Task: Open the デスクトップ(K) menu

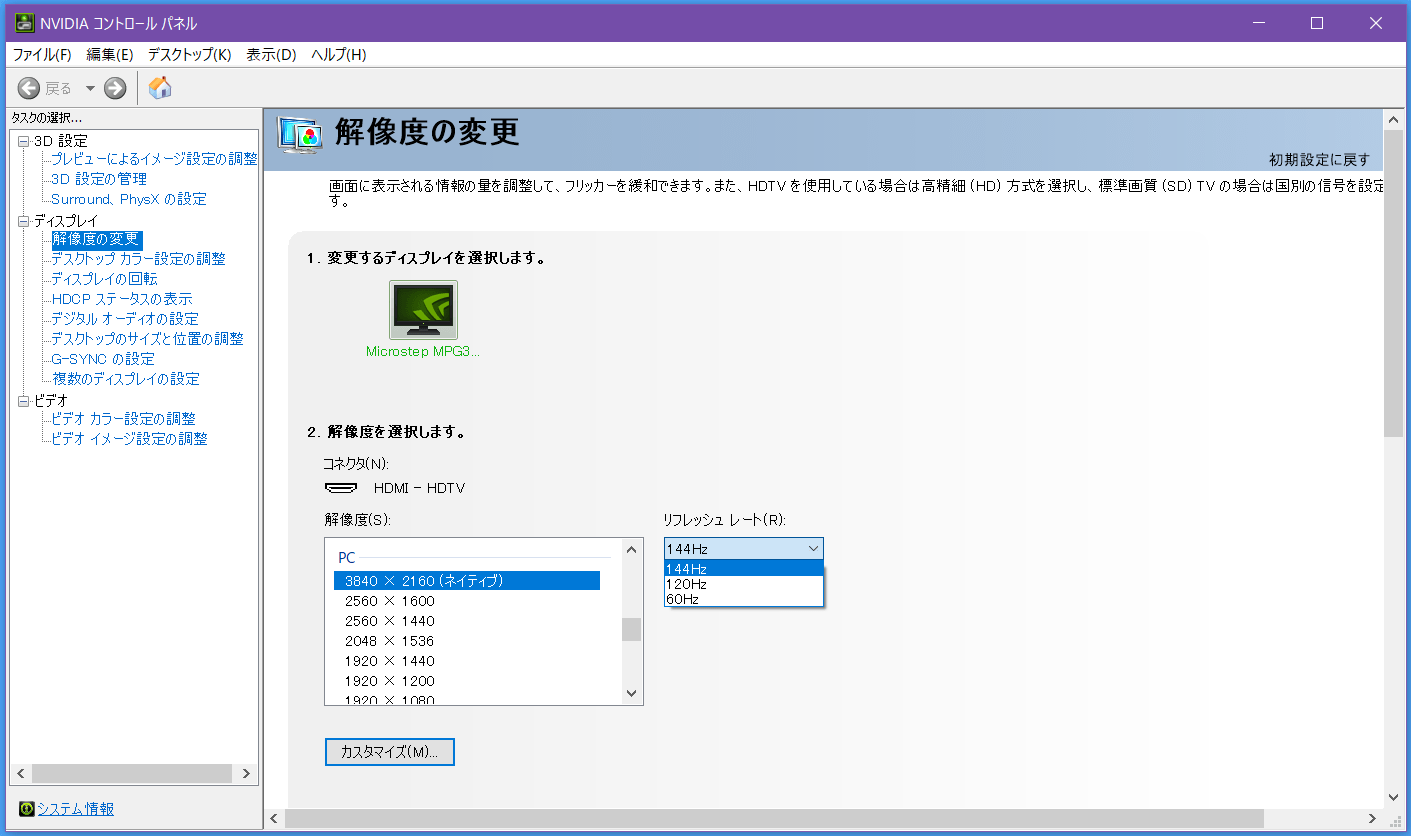Action: pyautogui.click(x=189, y=54)
